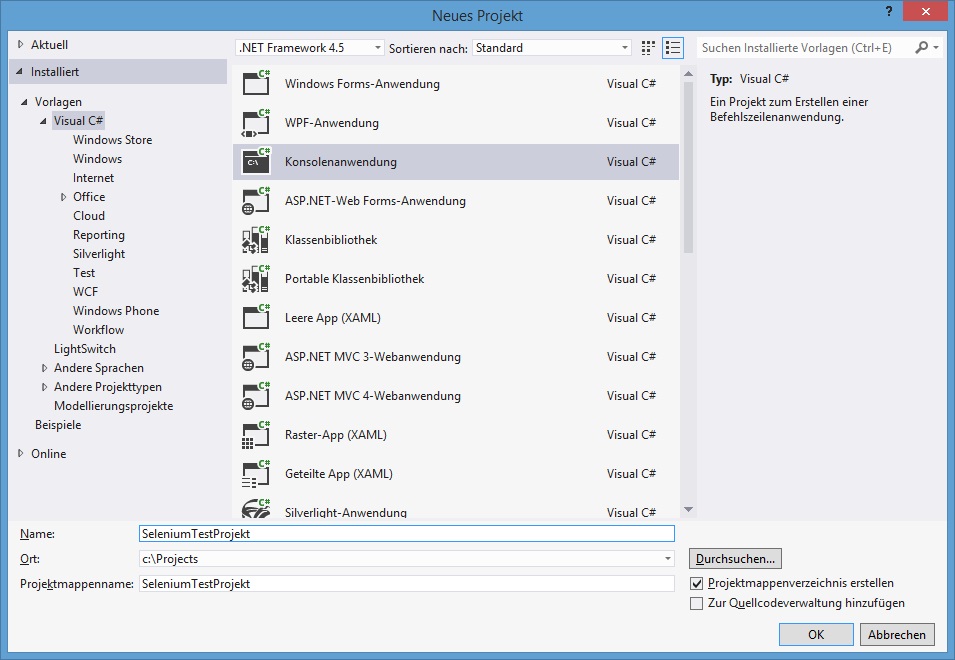This screenshot has width=955, height=660.
Task: Click the Durchsuchen... button
Action: click(x=735, y=558)
